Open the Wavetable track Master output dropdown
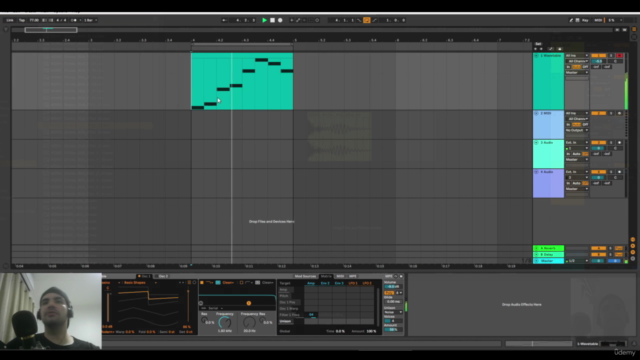This screenshot has width=640, height=360. click(577, 72)
